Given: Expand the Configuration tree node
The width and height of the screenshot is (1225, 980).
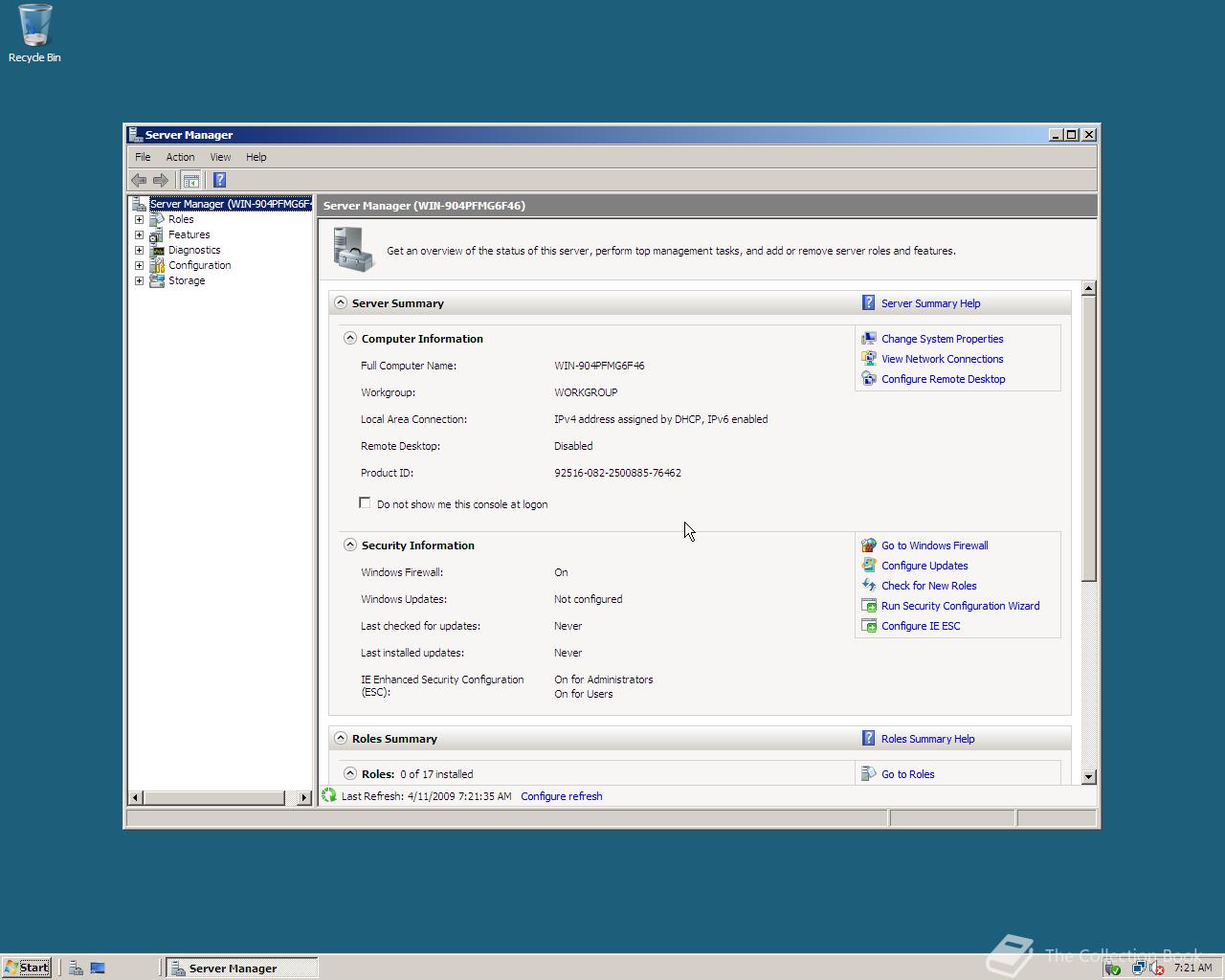Looking at the screenshot, I should [x=139, y=265].
